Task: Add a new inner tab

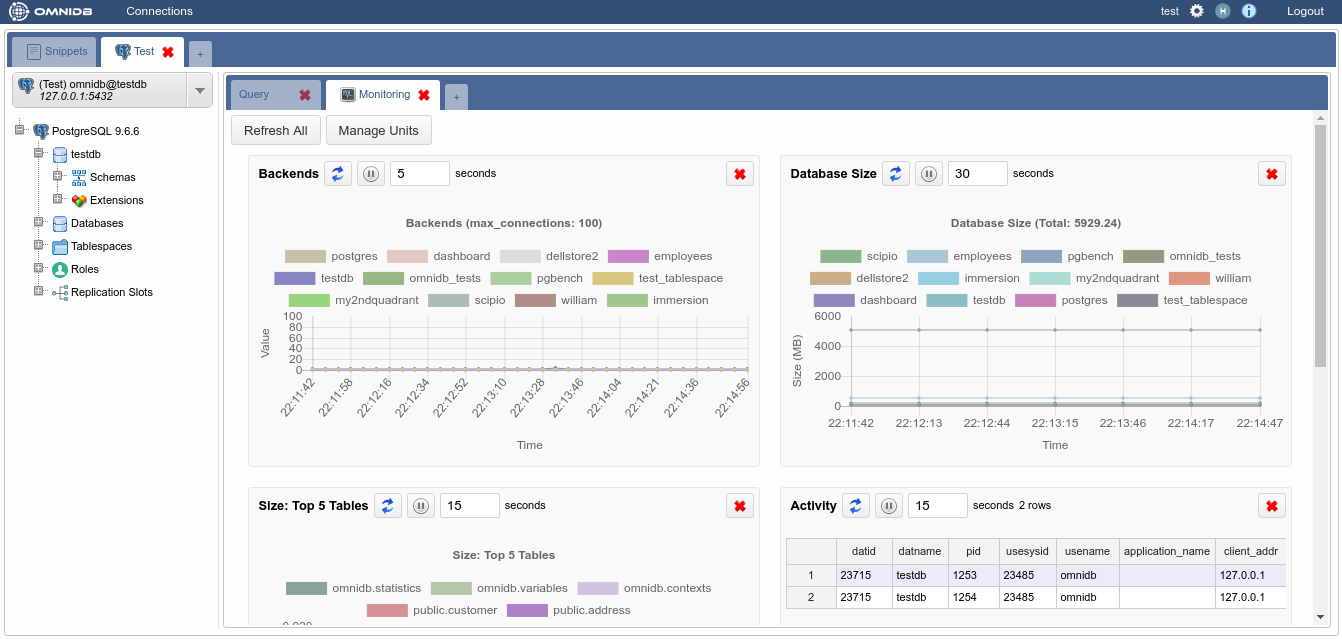Action: click(x=456, y=97)
